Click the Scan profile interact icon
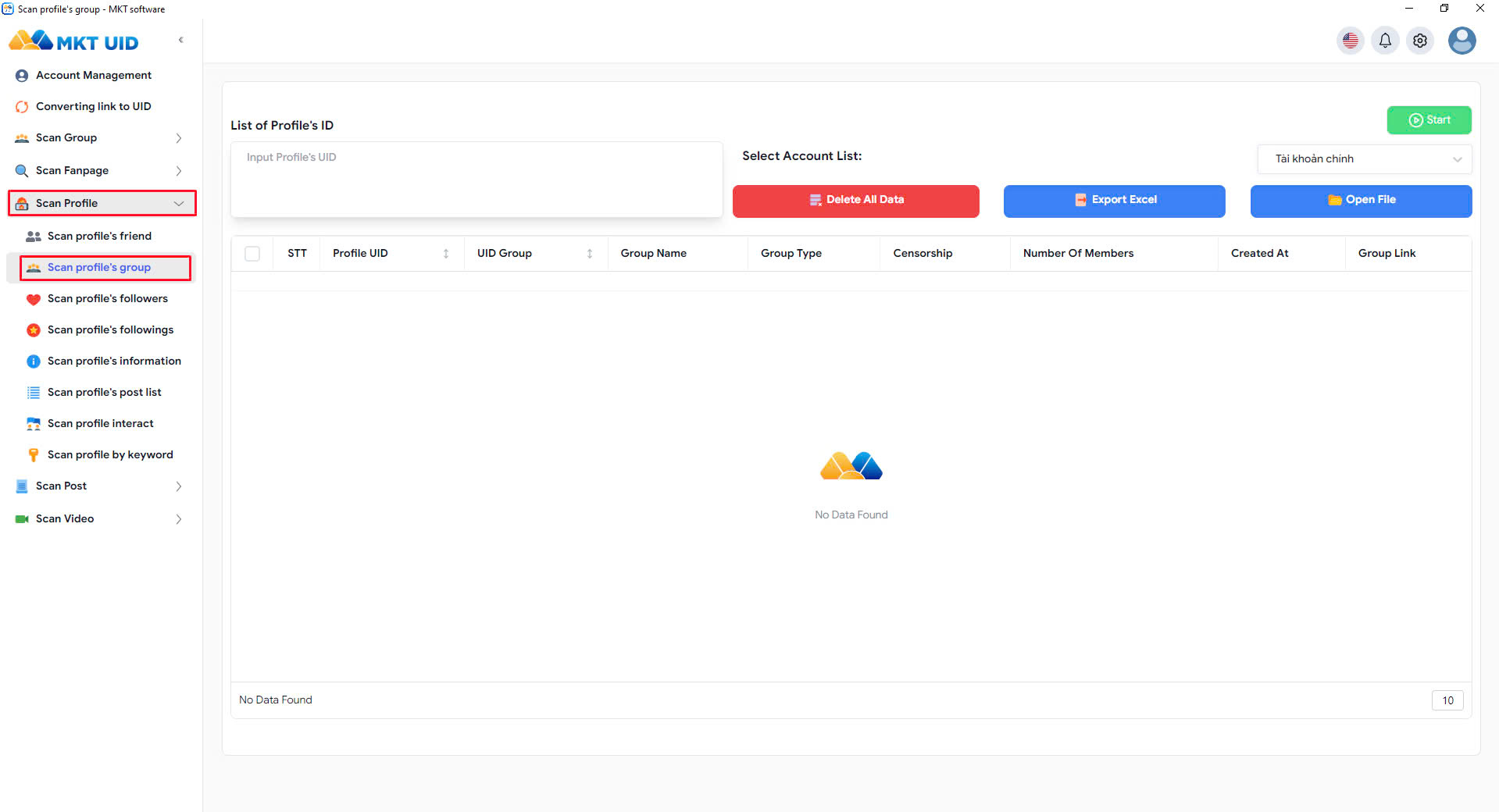The height and width of the screenshot is (812, 1499). tap(34, 424)
